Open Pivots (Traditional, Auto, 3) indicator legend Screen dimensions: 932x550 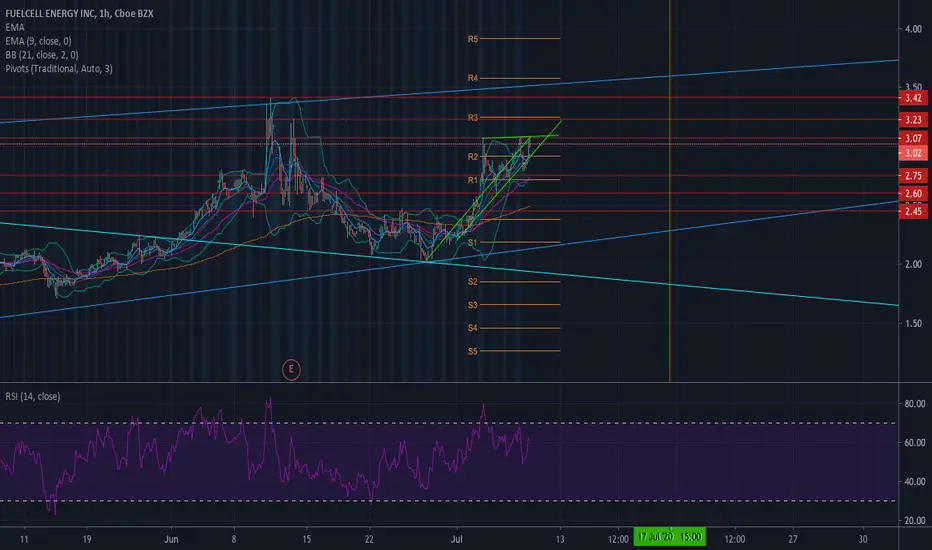pos(59,68)
